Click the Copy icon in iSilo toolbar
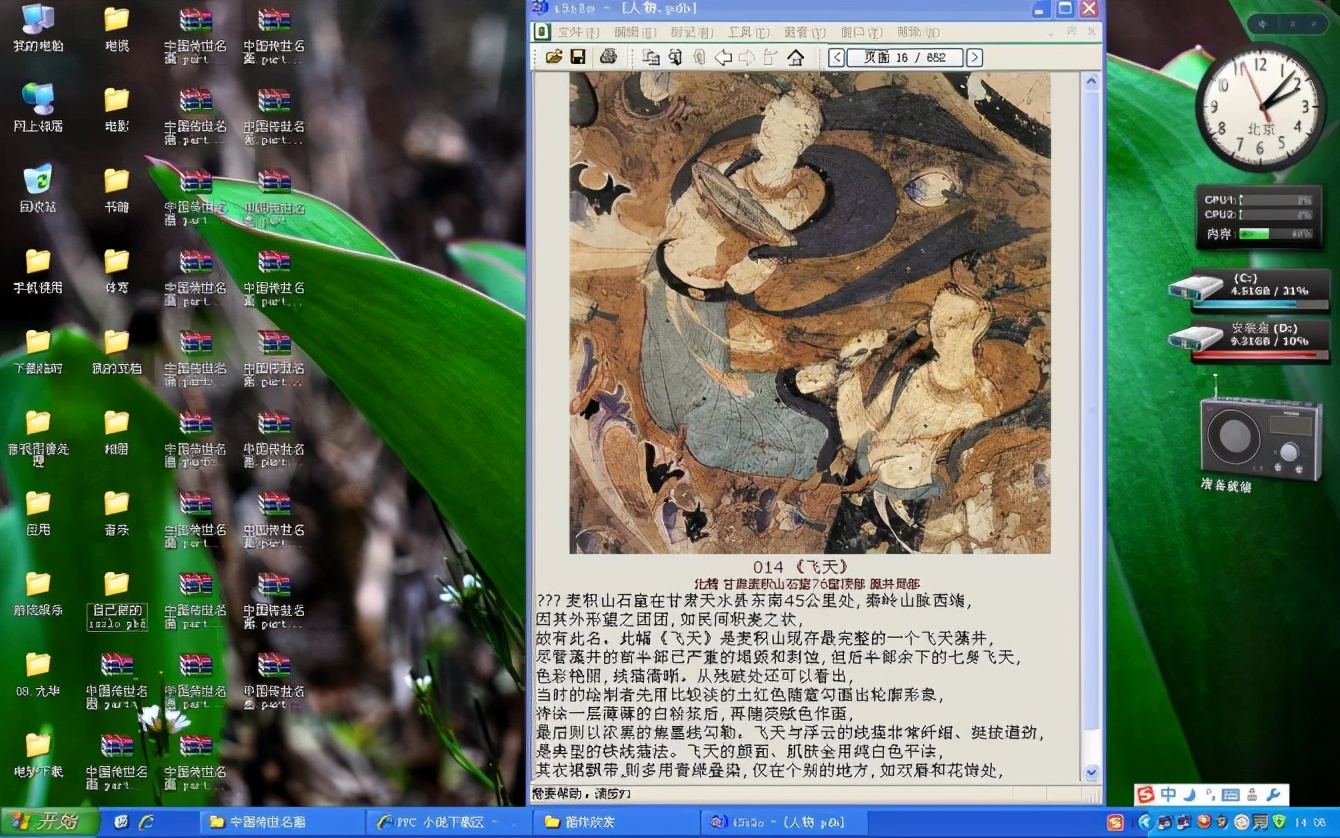 [651, 57]
